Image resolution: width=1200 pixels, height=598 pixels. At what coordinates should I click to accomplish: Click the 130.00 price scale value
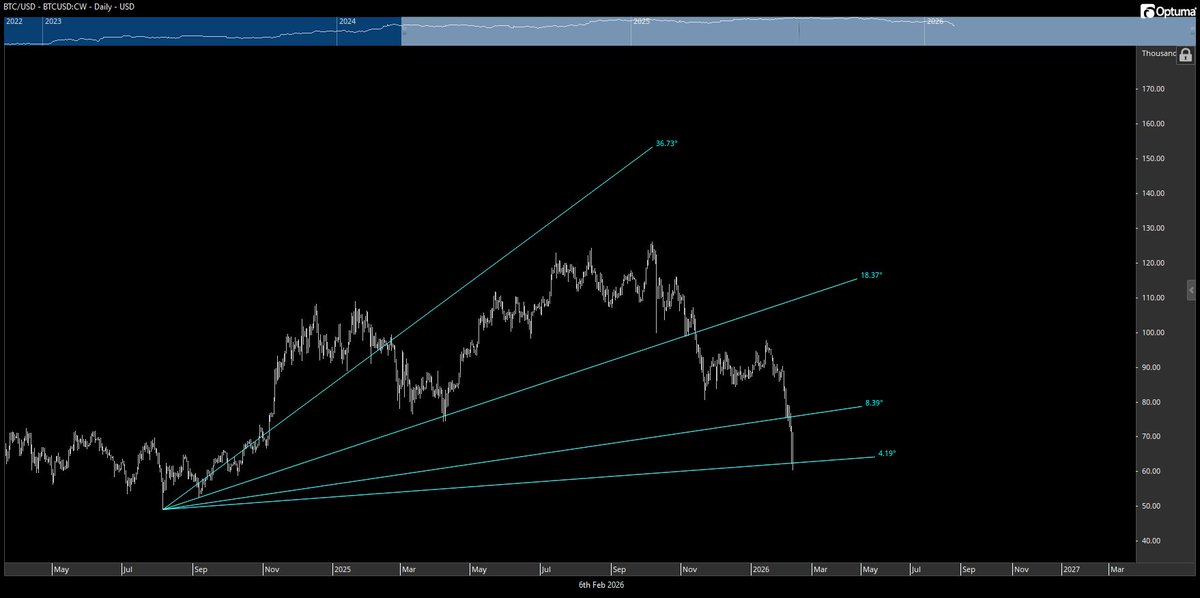[x=1155, y=228]
